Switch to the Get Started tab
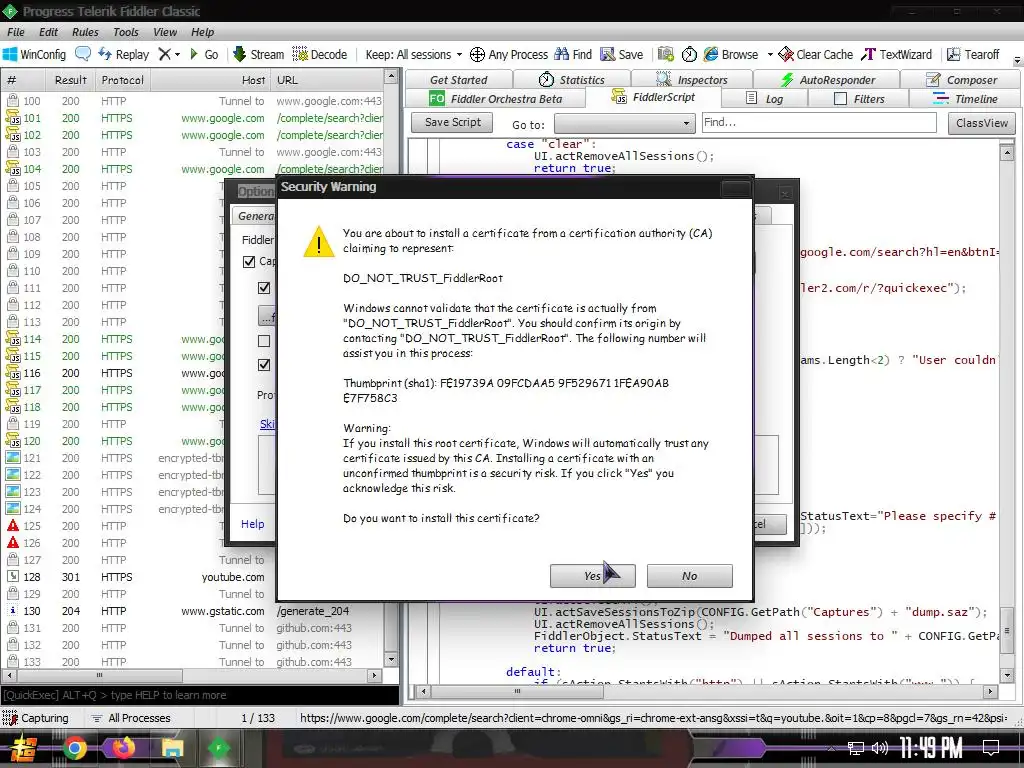Image resolution: width=1024 pixels, height=768 pixels. (458, 80)
